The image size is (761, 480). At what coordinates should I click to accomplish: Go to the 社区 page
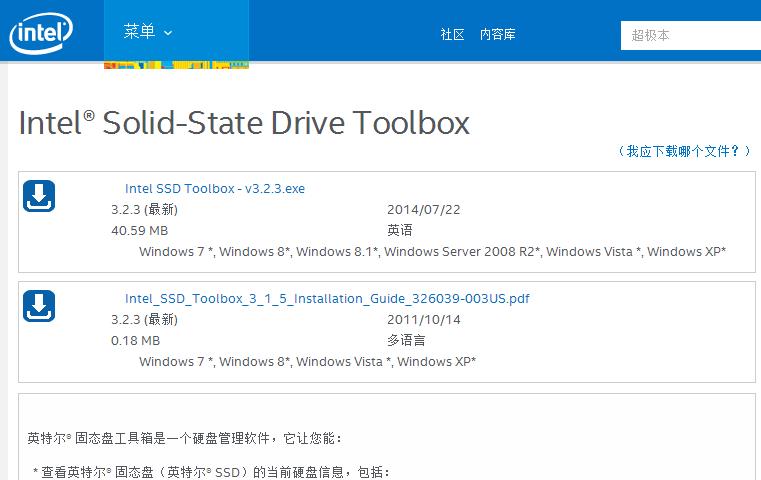[452, 34]
